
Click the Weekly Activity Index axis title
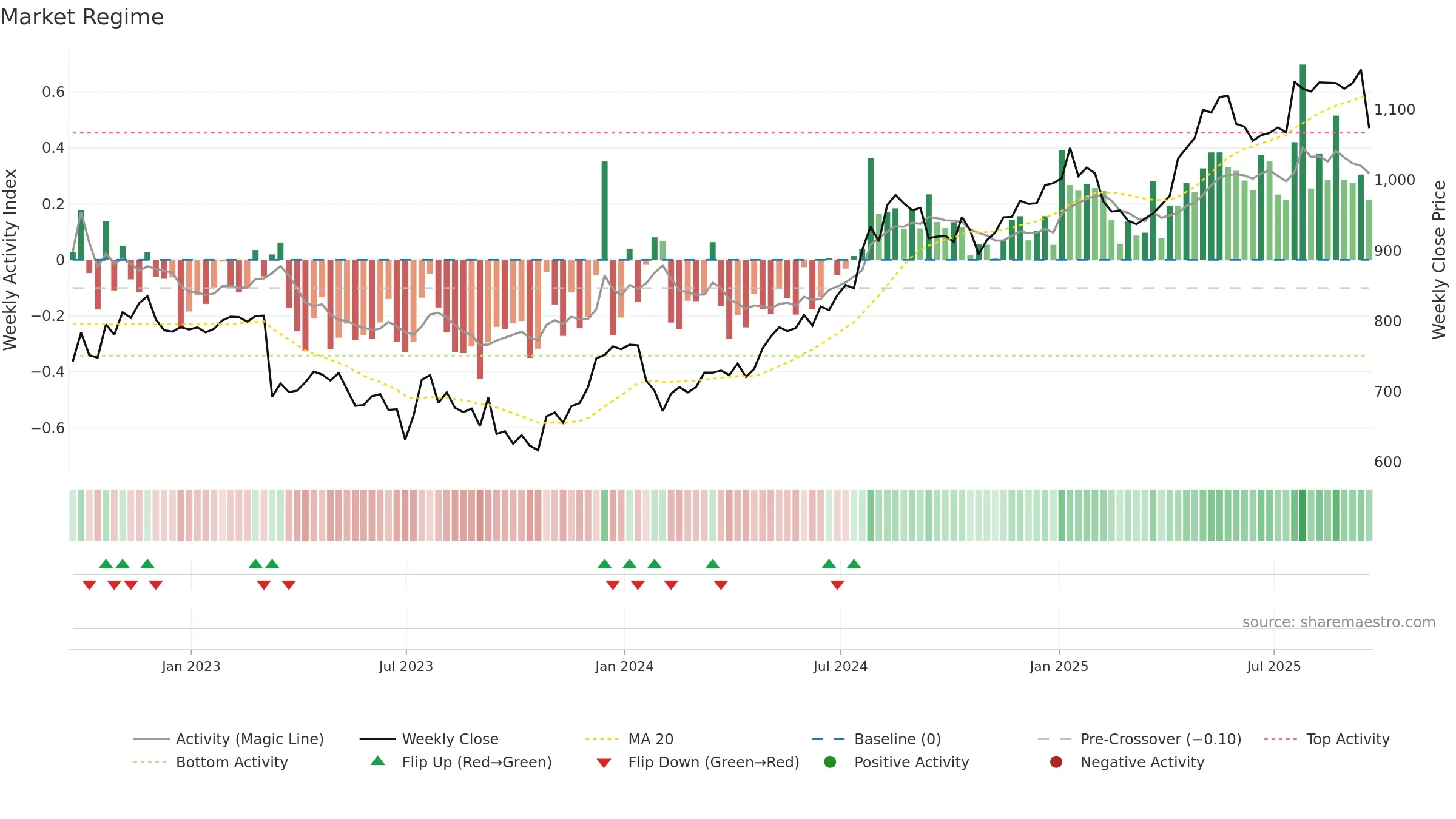[x=10, y=260]
